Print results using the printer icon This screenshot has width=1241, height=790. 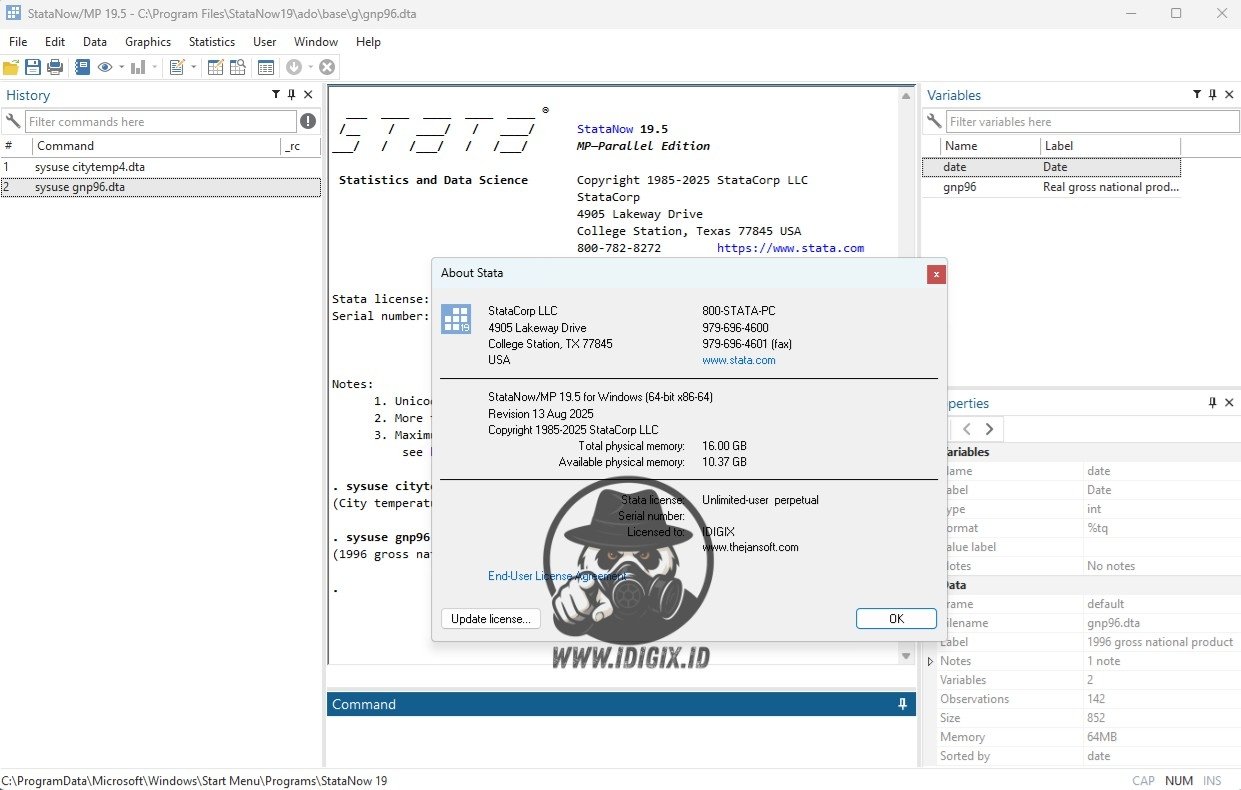point(55,67)
